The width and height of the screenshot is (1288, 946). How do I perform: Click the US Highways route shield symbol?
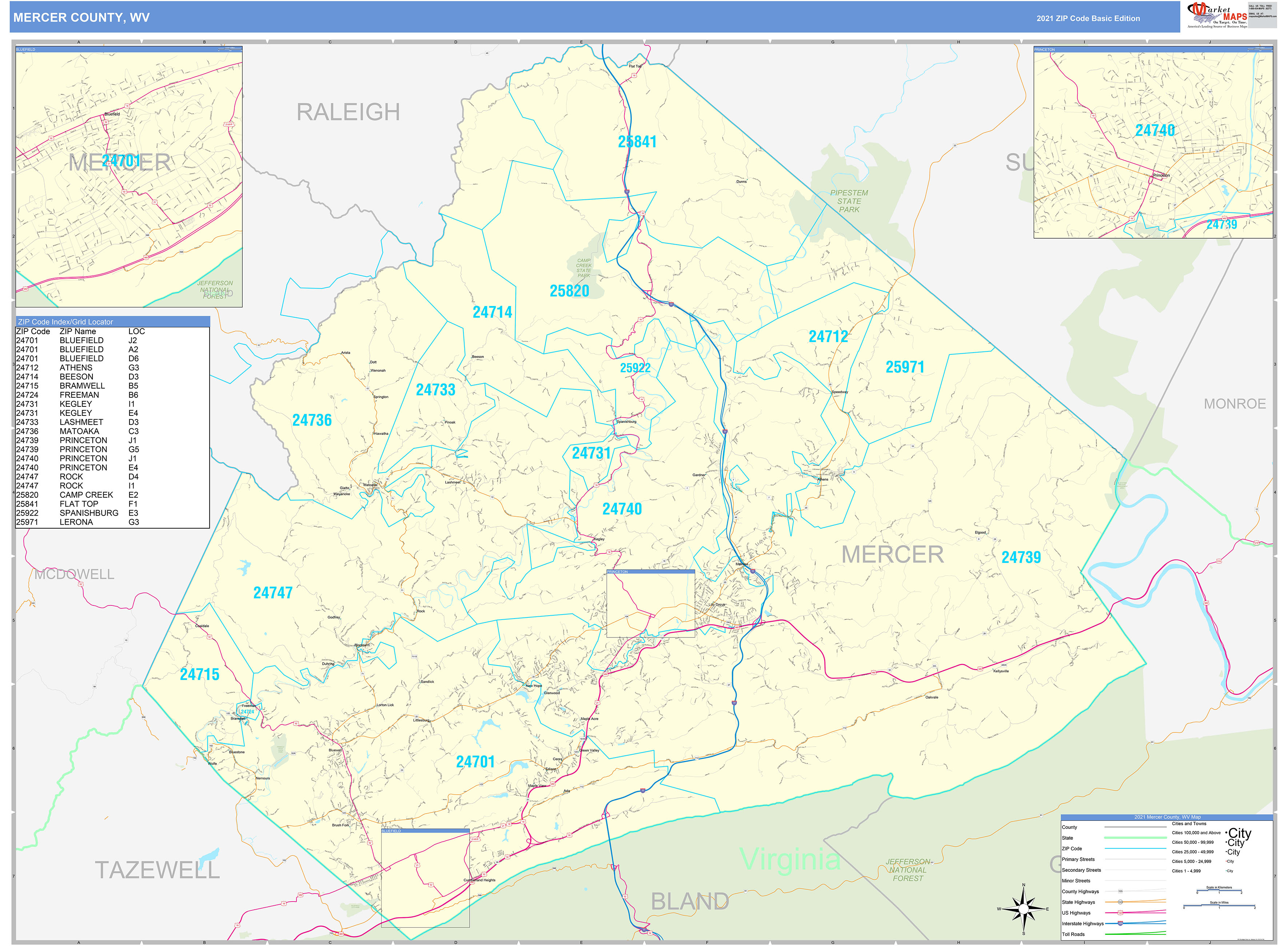pyautogui.click(x=1121, y=912)
